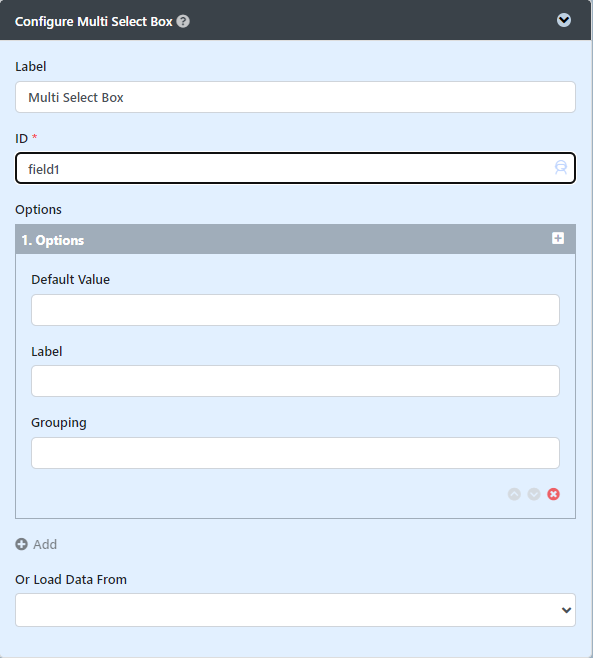Click the Grouping input field
The width and height of the screenshot is (593, 658).
(x=295, y=453)
